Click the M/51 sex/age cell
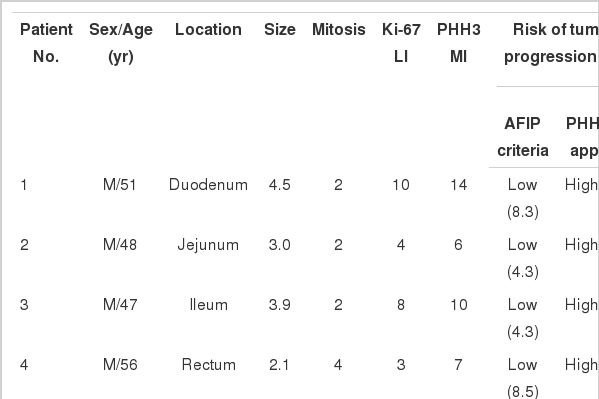Screen dimensions: 599x399 coord(120,185)
